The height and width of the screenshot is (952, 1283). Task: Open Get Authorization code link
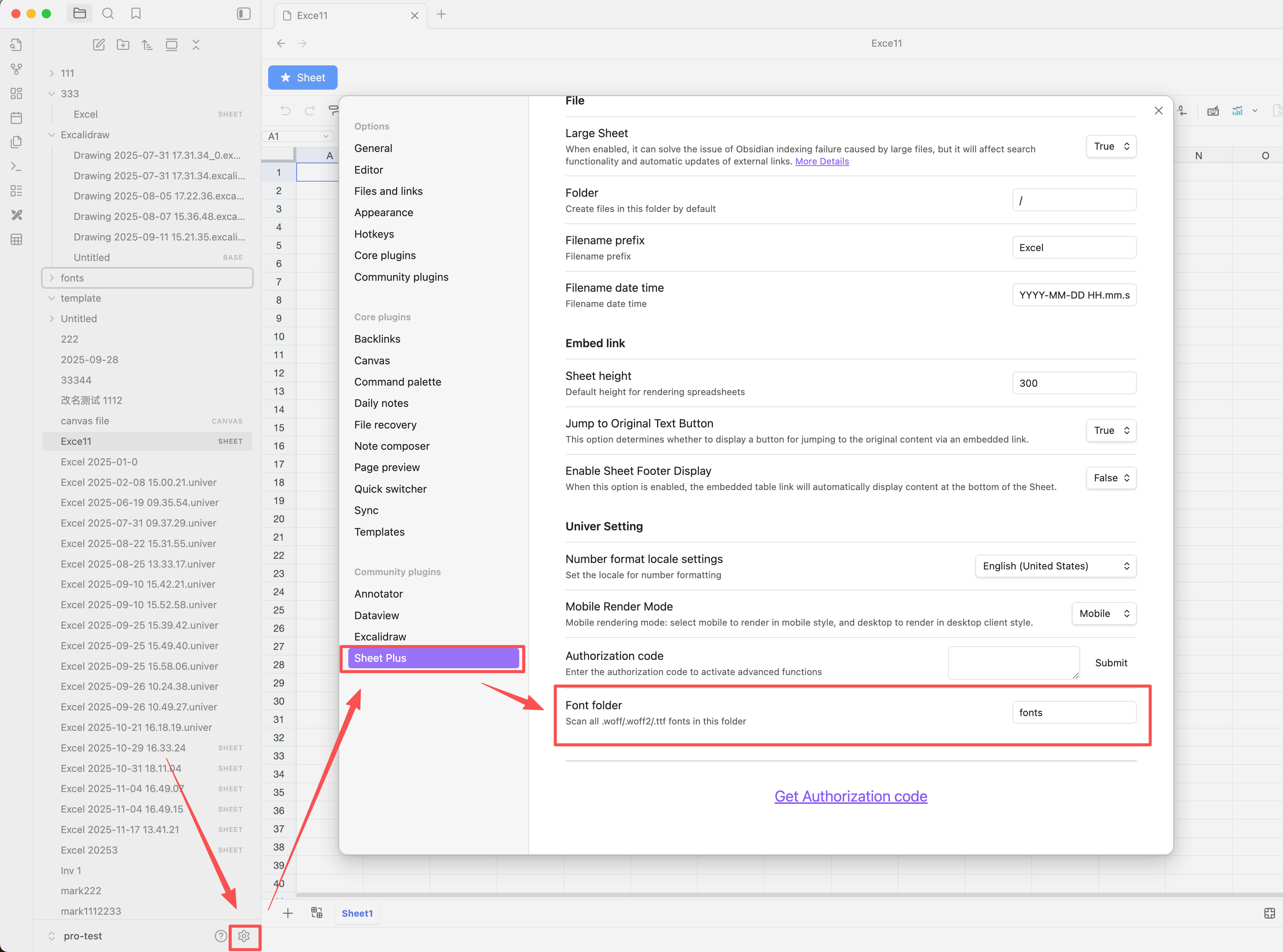click(x=850, y=796)
